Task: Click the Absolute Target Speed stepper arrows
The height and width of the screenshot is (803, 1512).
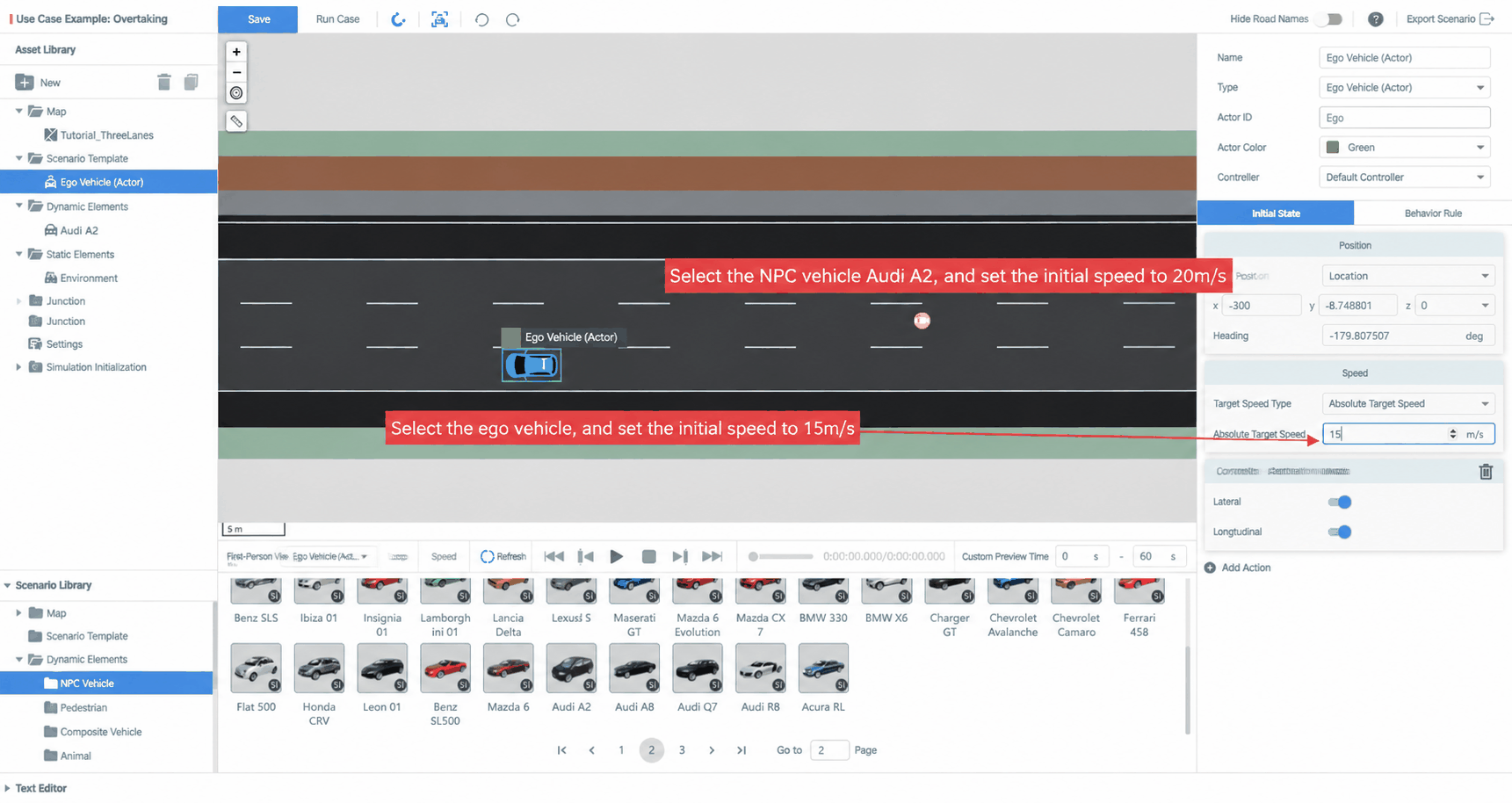Action: [1453, 434]
